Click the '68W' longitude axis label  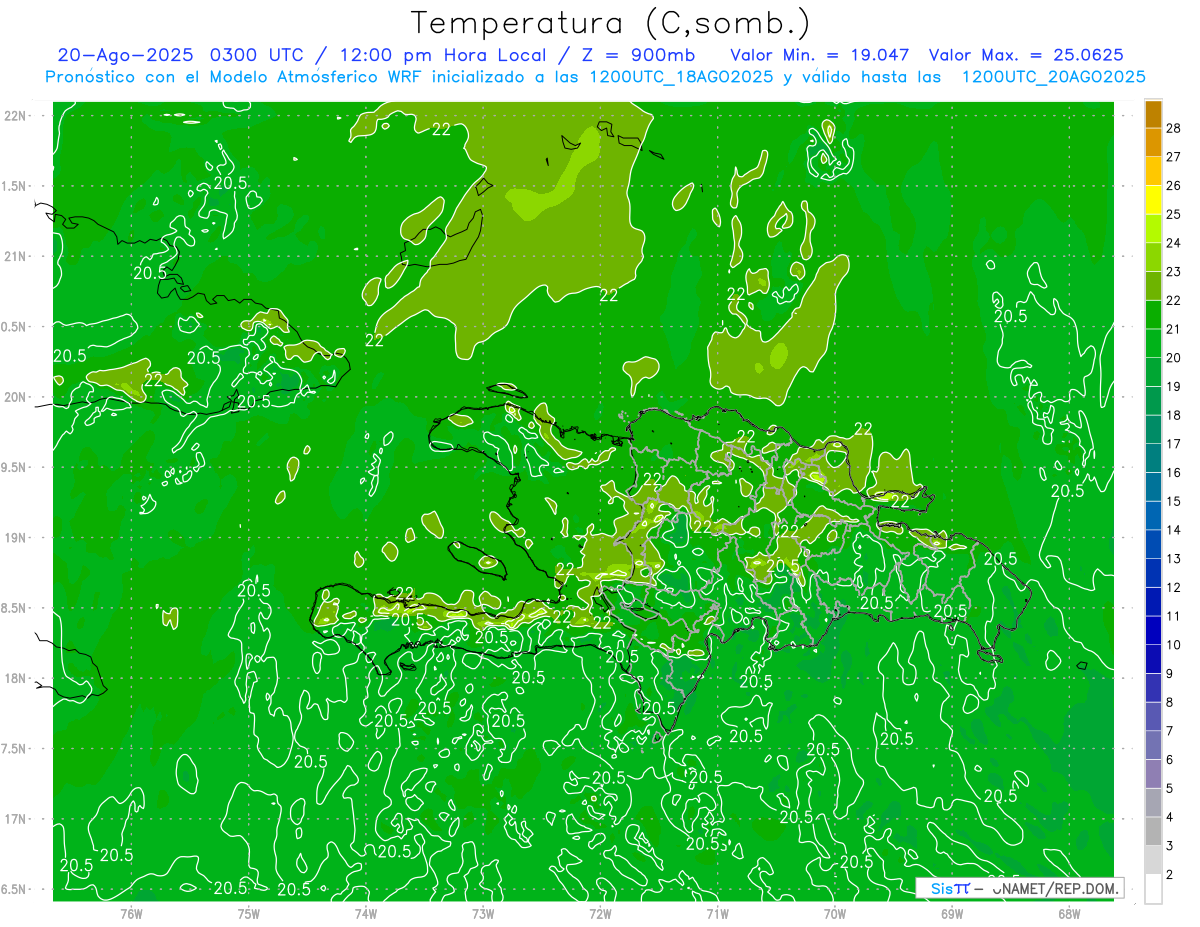click(1069, 913)
